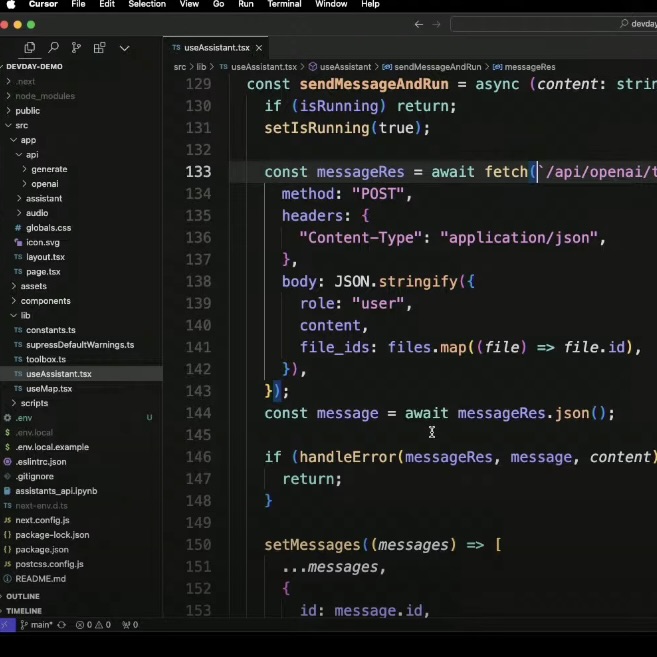The height and width of the screenshot is (657, 657).
Task: Collapse the lib folder
Action: (25, 315)
